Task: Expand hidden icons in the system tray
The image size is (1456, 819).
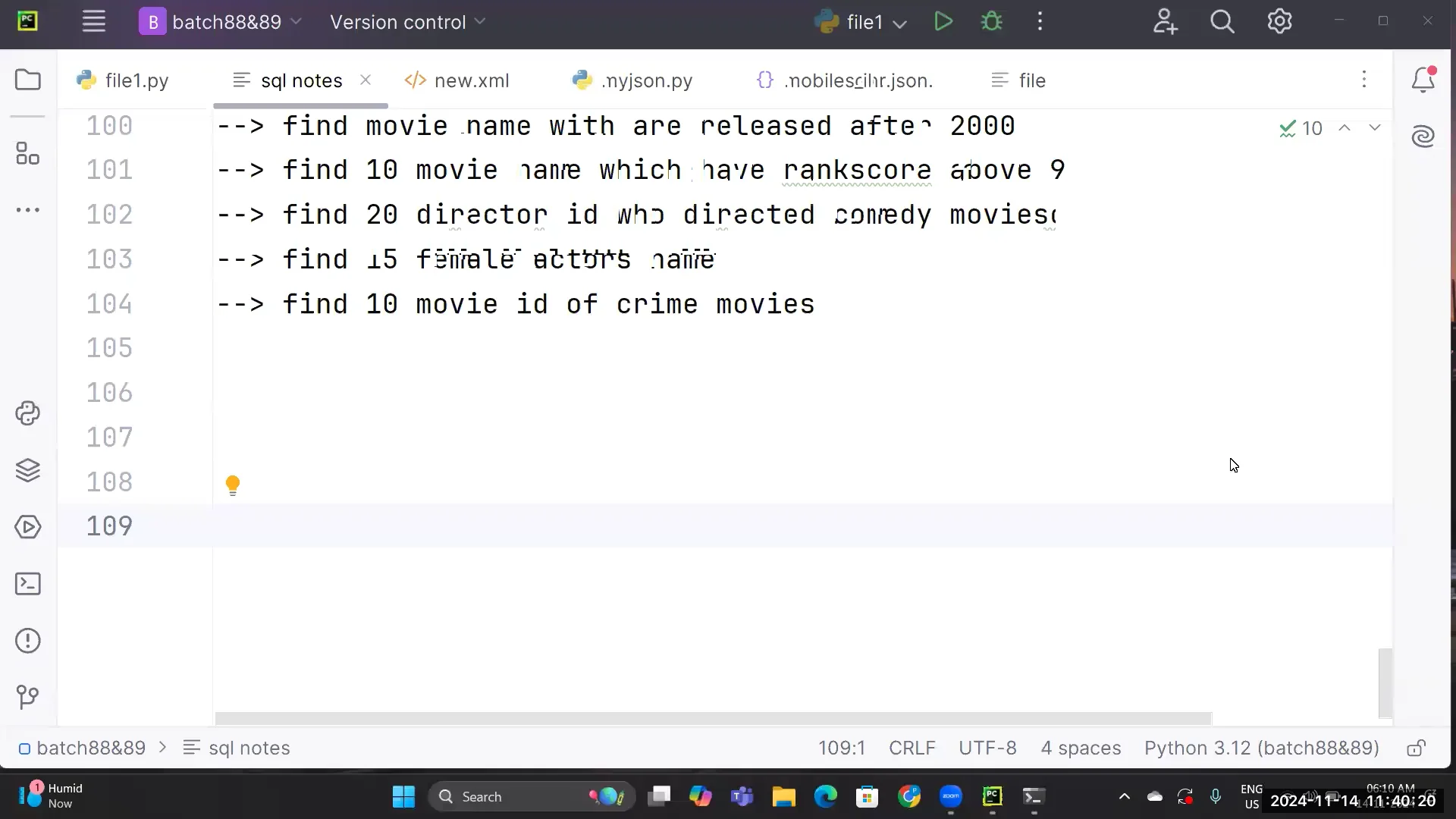Action: [1124, 796]
